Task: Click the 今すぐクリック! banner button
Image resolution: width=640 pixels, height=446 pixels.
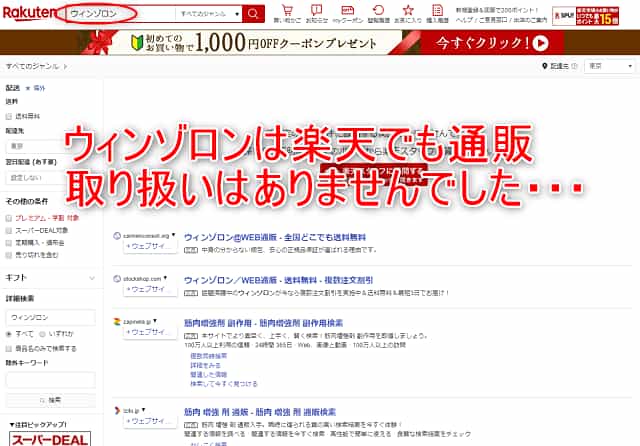Action: [492, 42]
